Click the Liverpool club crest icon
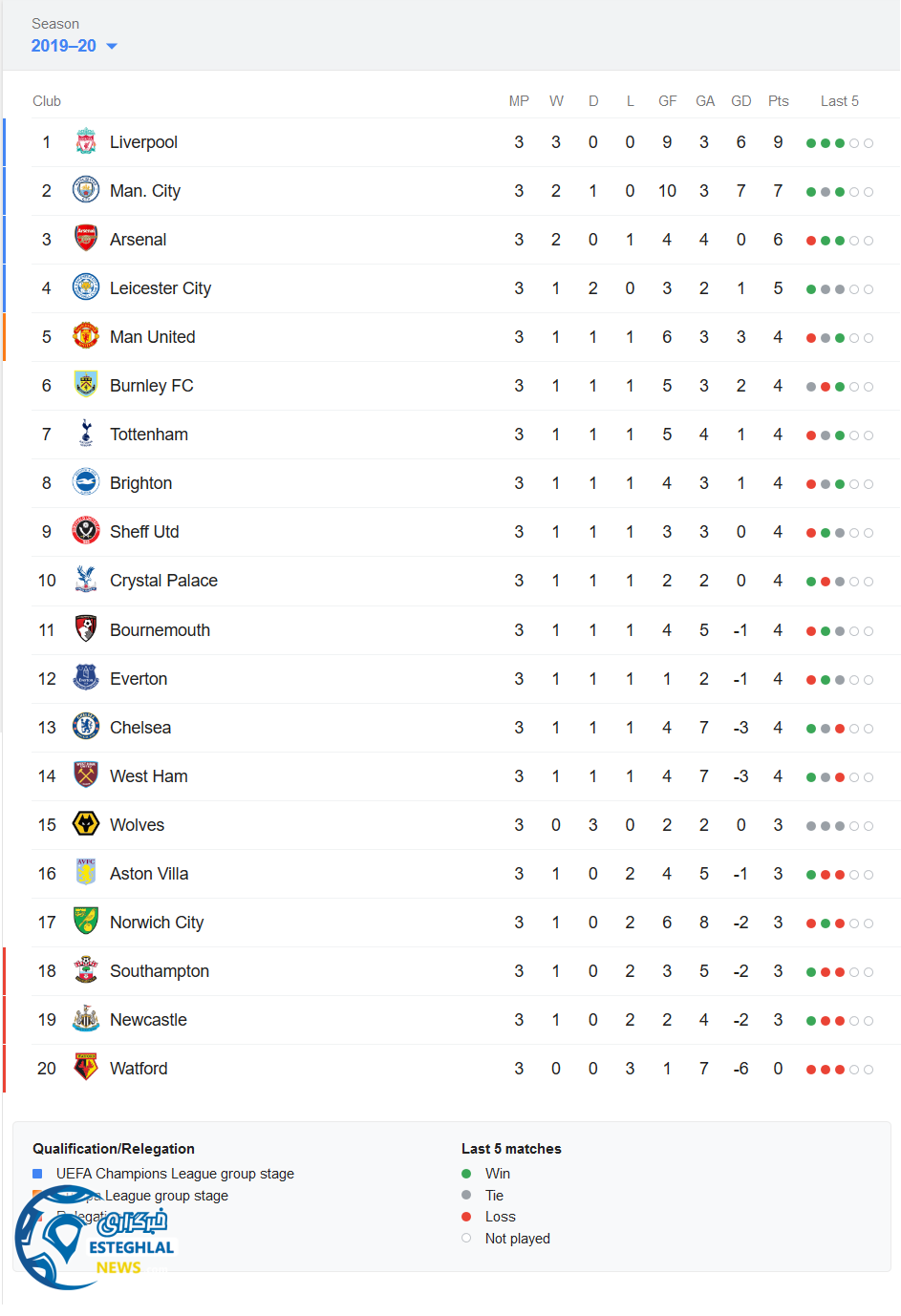 86,142
